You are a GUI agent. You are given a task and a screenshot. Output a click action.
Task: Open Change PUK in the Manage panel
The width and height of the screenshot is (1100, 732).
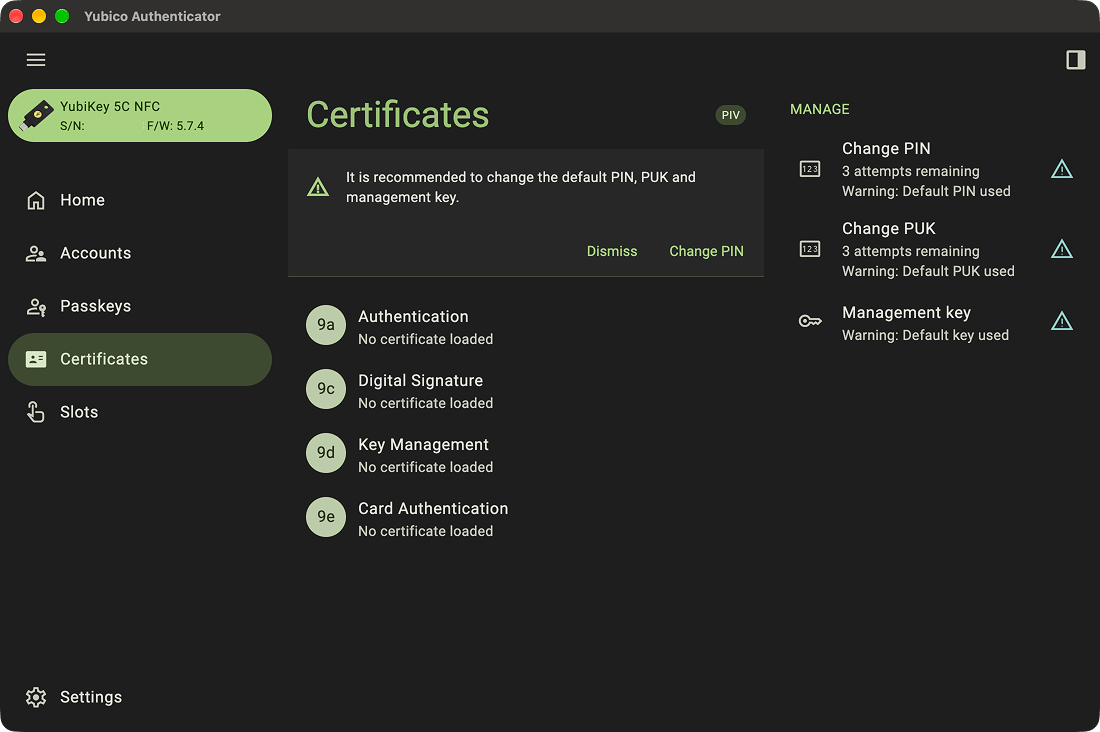(936, 249)
